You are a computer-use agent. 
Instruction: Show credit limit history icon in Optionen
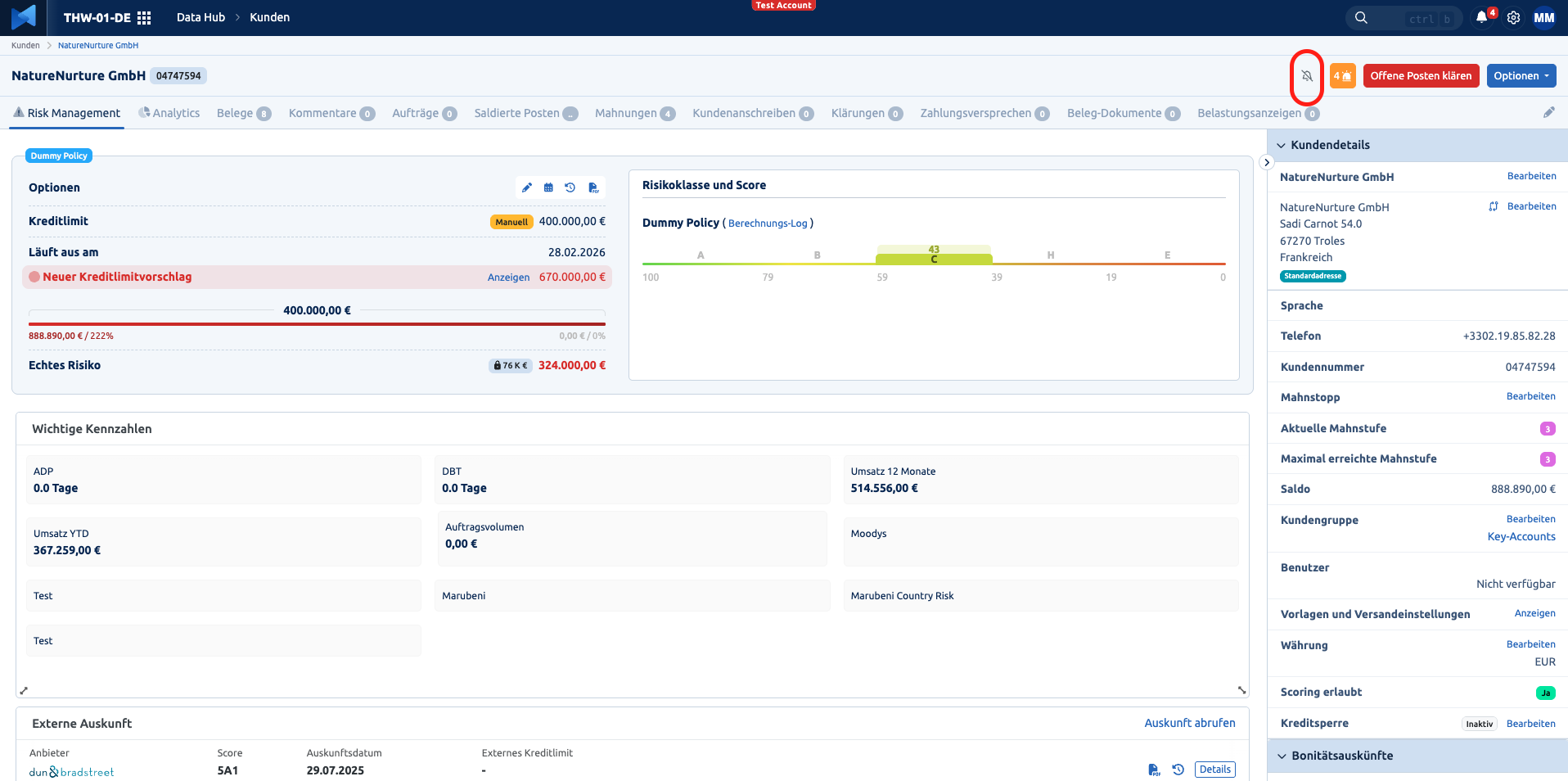pos(570,187)
